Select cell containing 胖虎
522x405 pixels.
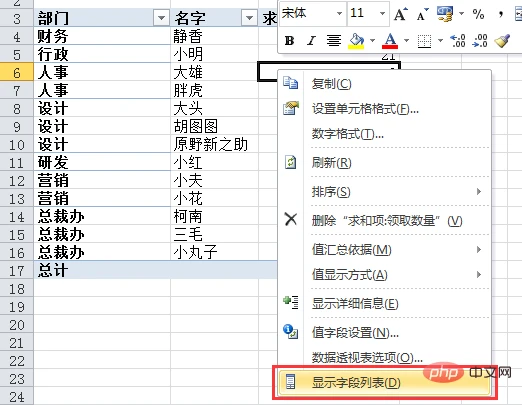tap(214, 90)
